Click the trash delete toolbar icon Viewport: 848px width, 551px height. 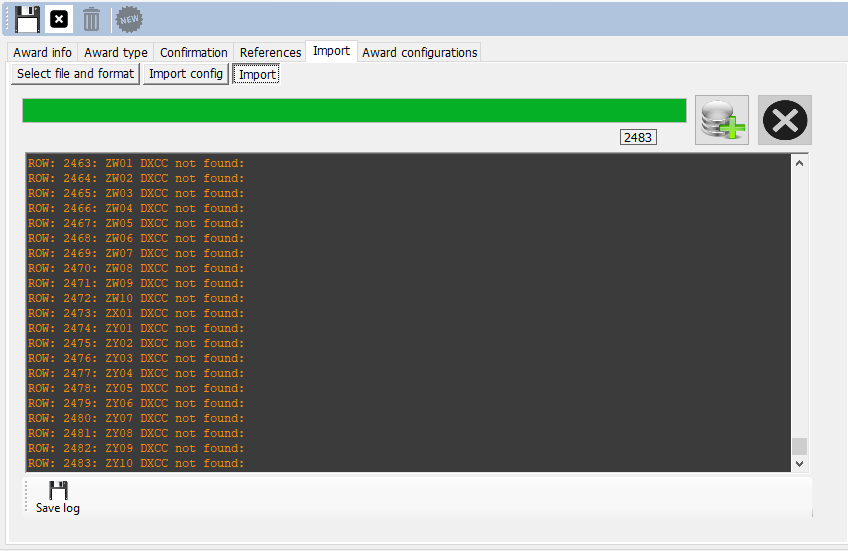tap(91, 19)
